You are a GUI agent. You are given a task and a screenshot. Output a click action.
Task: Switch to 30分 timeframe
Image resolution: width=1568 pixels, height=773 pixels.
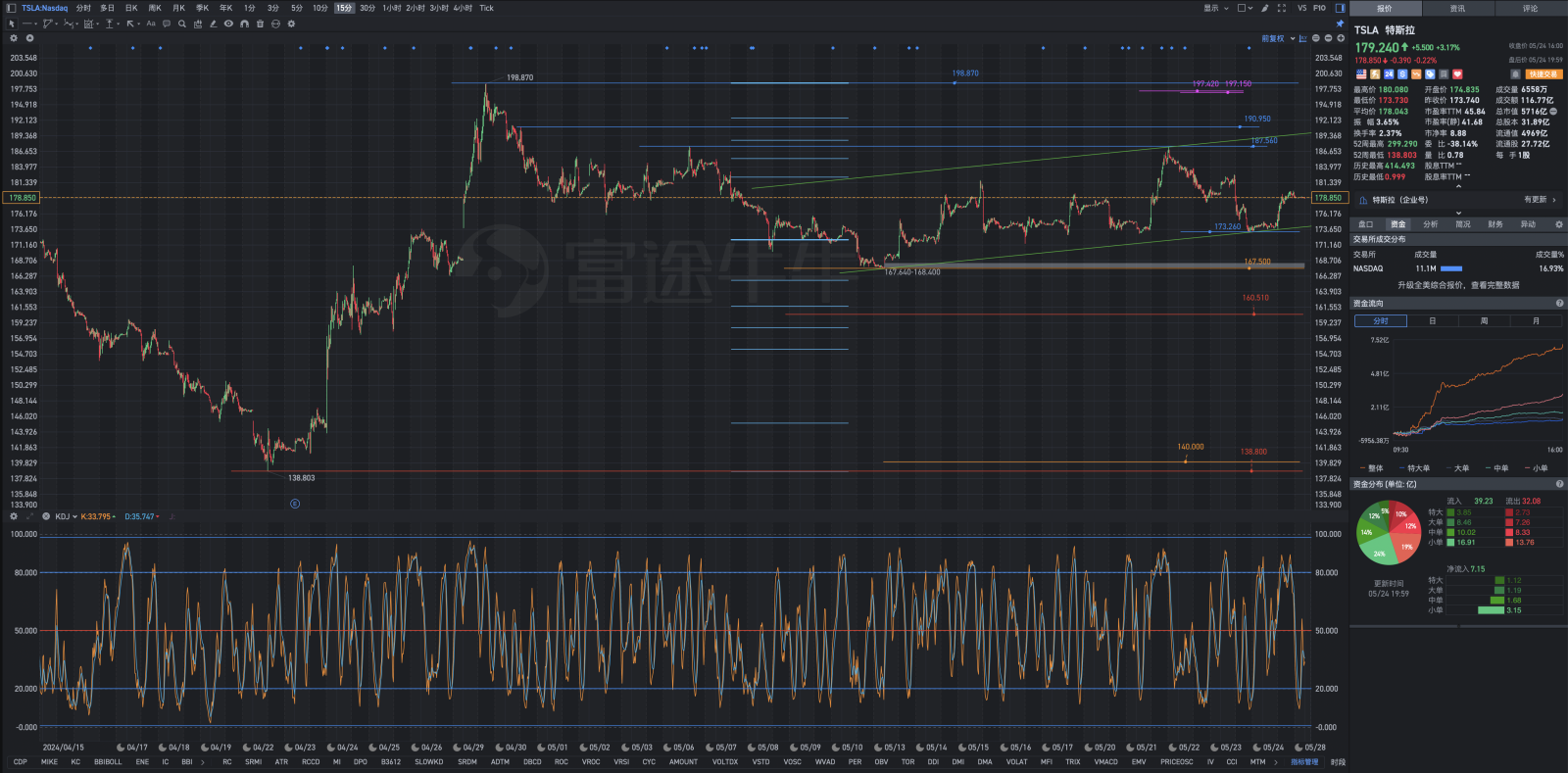[367, 8]
